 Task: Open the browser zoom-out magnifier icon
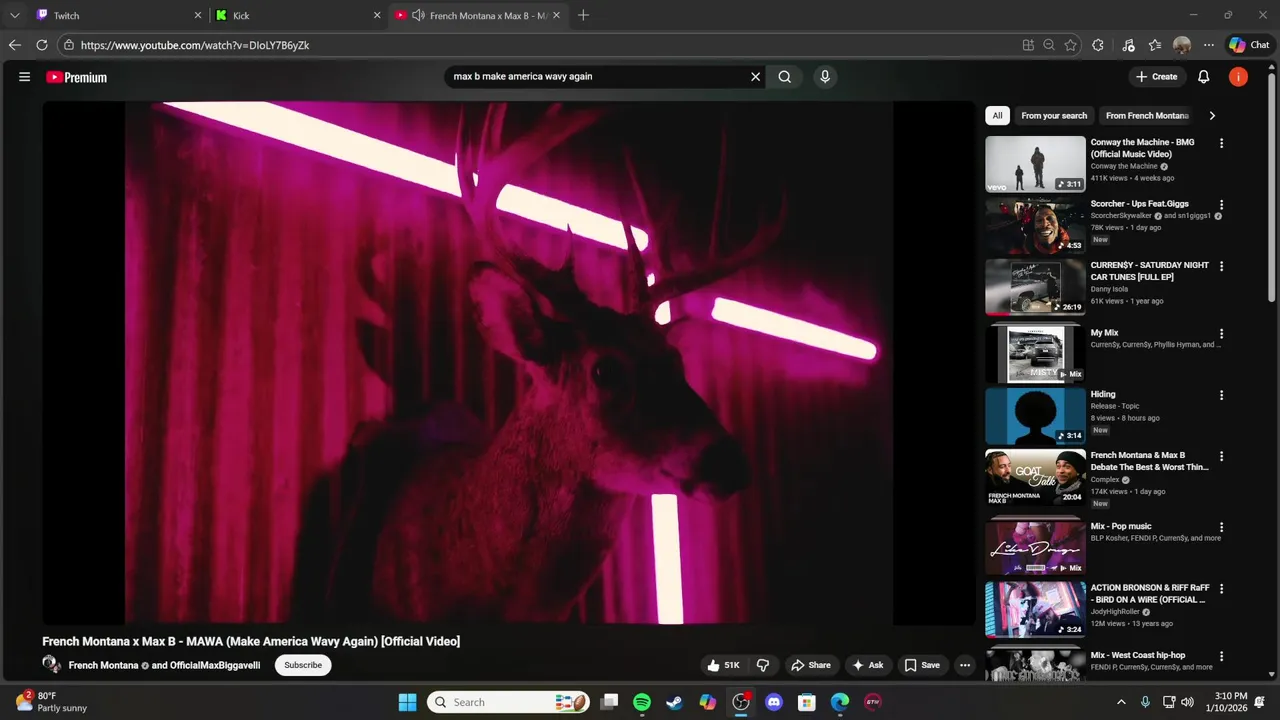1049,45
